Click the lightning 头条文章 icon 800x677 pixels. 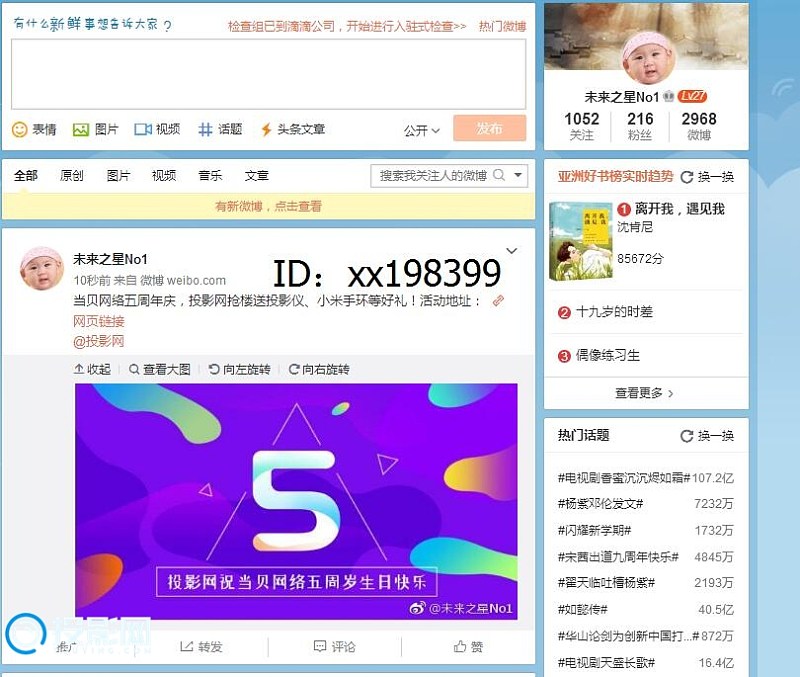(266, 130)
